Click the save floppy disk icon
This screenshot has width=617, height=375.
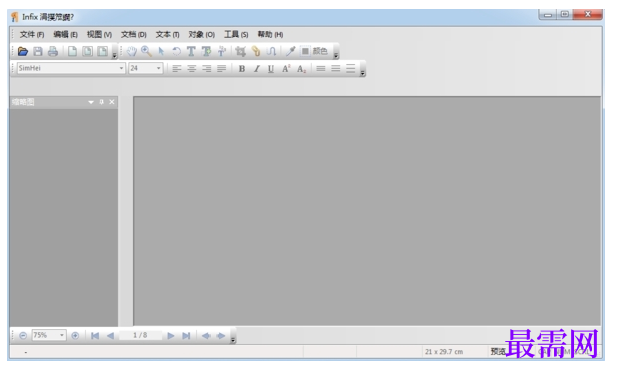[38, 51]
